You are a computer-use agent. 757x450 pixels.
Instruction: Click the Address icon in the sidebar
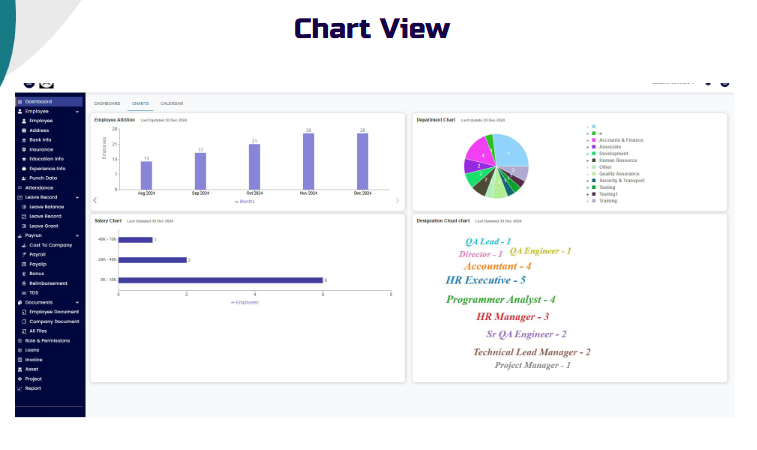pos(23,130)
